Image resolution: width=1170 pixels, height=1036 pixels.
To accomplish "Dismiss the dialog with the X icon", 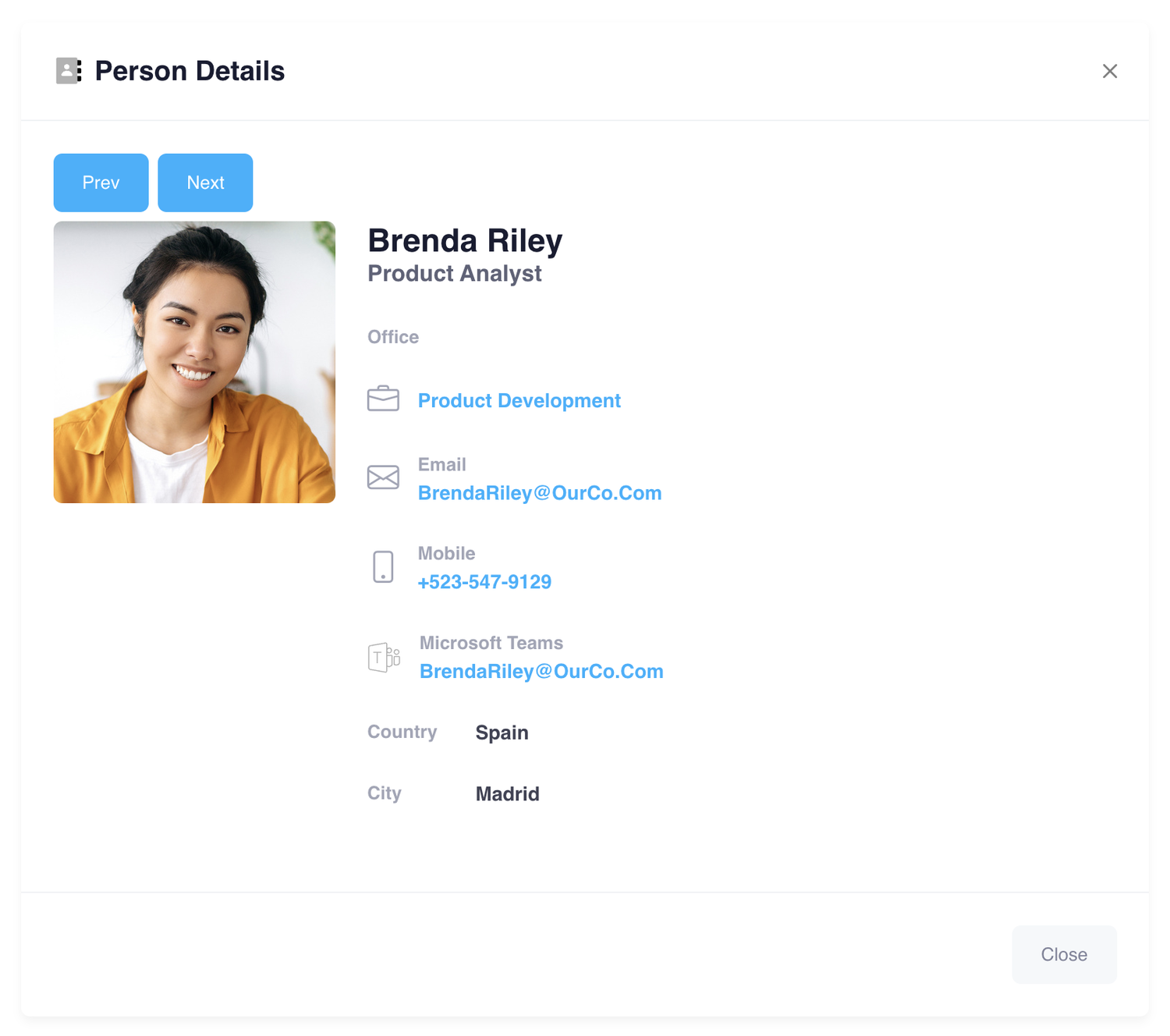I will (x=1110, y=71).
